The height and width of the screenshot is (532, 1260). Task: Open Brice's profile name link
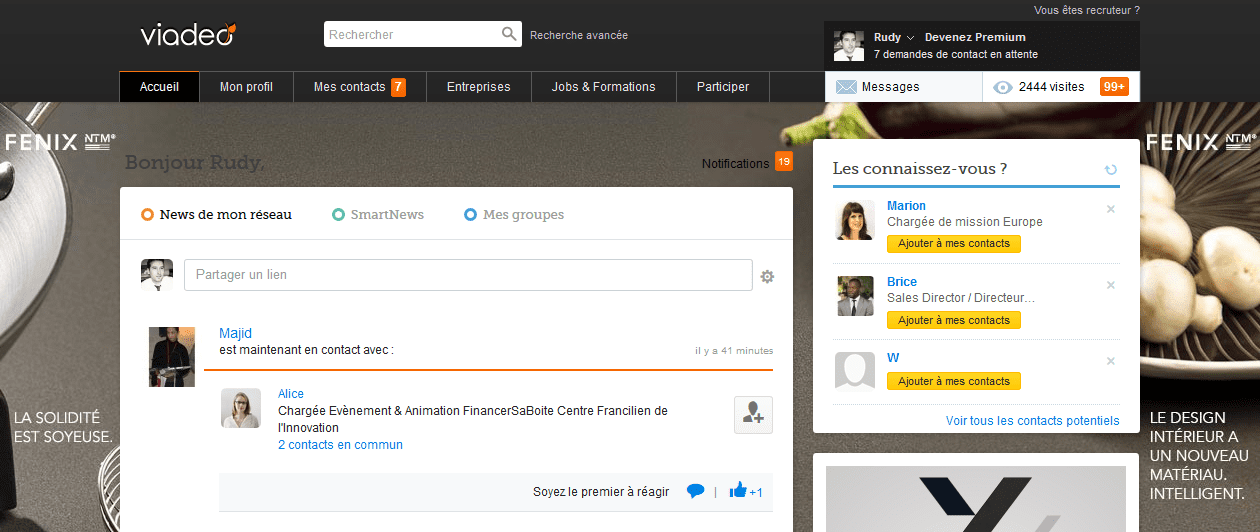click(902, 282)
